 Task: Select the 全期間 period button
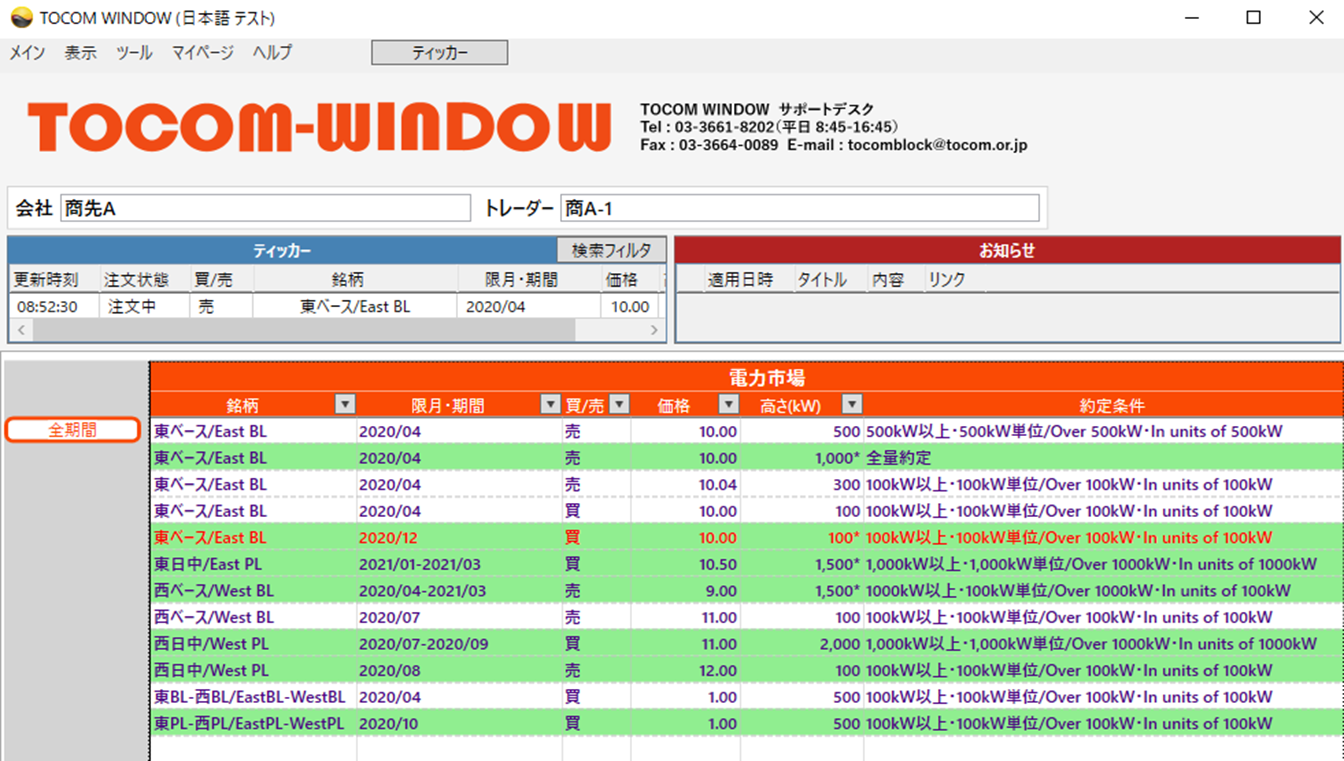[73, 430]
